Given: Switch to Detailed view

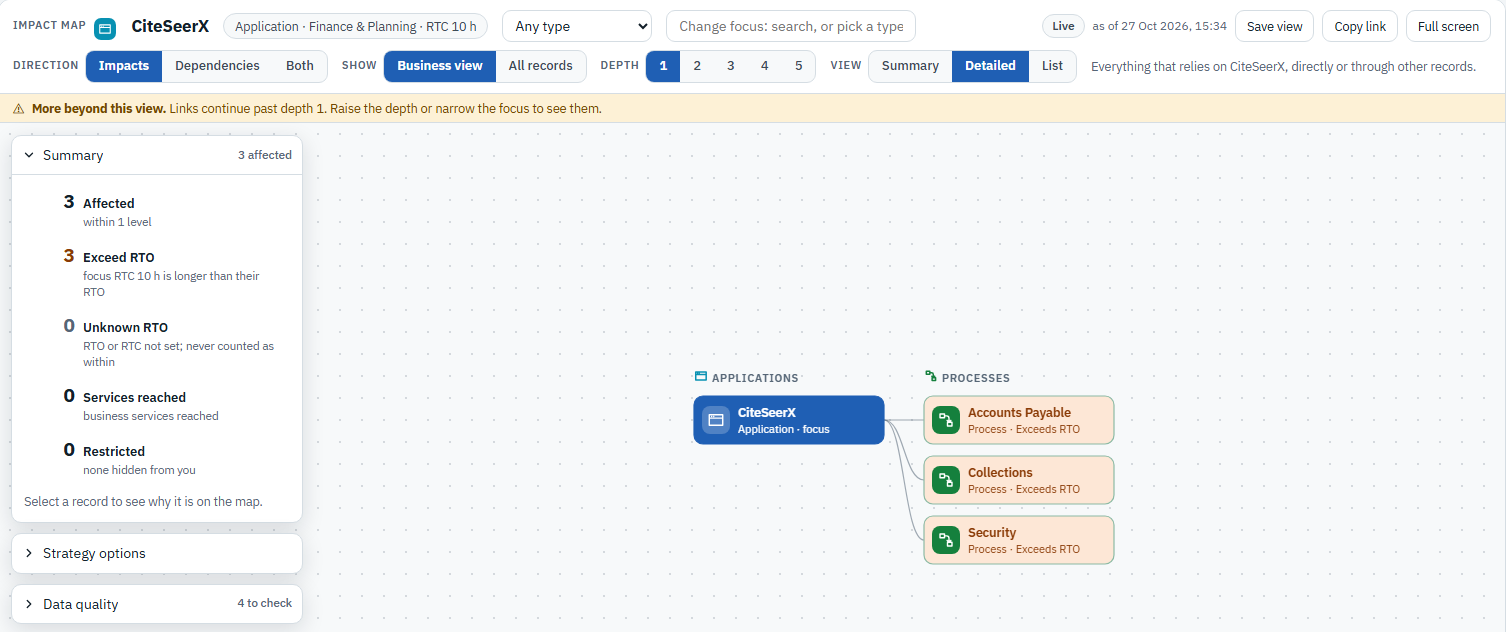Looking at the screenshot, I should point(990,66).
